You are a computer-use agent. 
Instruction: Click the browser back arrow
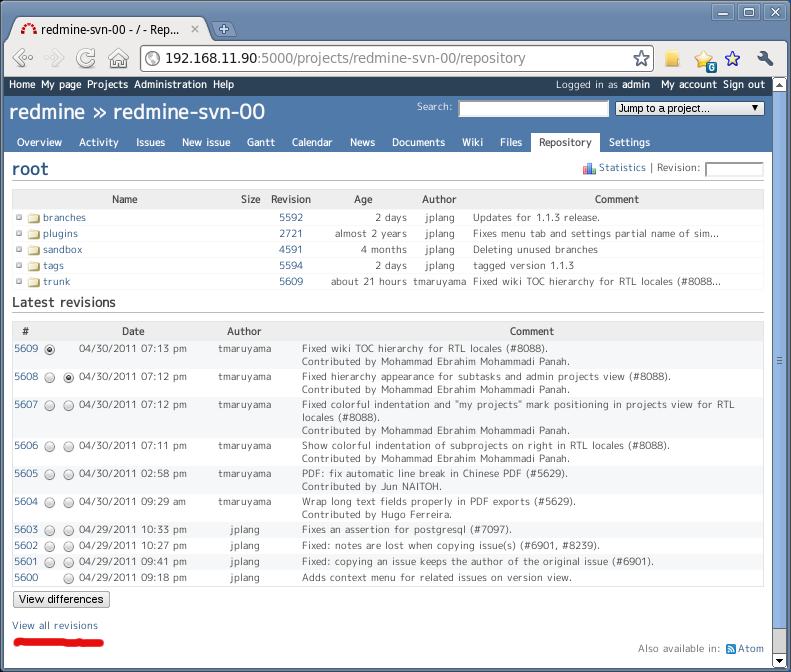tap(23, 58)
